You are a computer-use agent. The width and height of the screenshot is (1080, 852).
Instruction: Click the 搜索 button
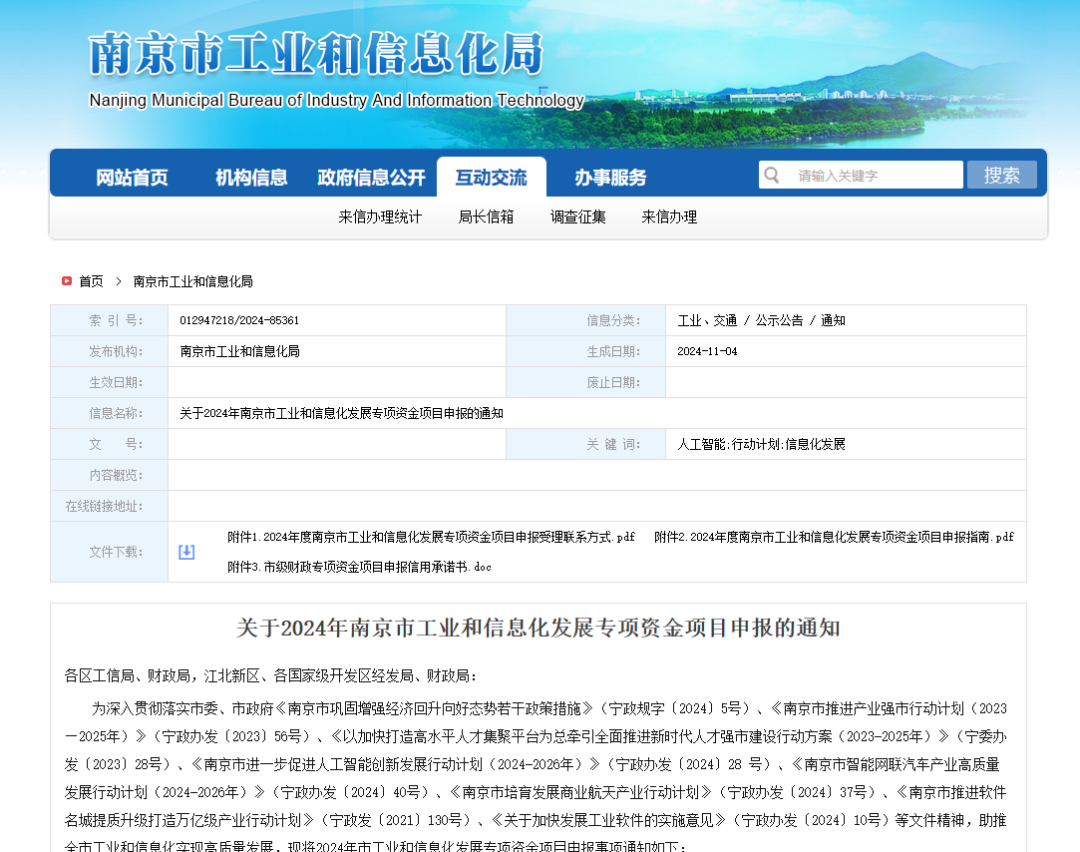(x=1001, y=175)
